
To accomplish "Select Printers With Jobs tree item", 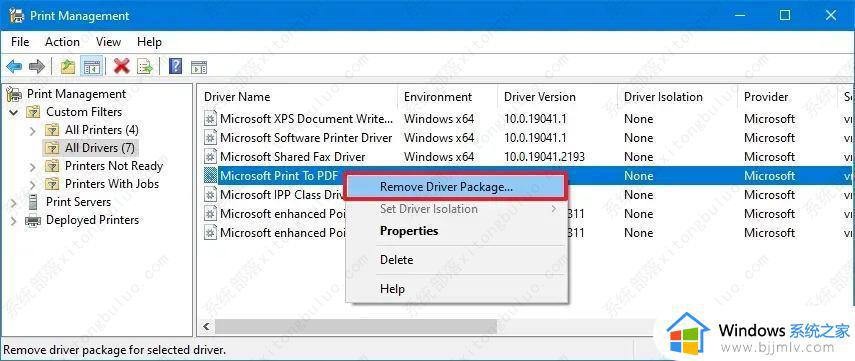I will pos(112,184).
